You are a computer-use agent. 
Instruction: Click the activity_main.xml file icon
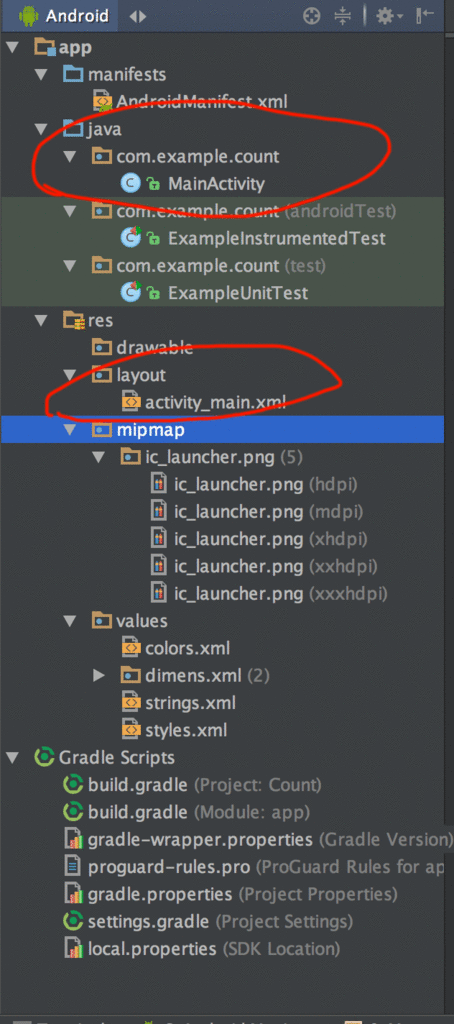point(131,402)
